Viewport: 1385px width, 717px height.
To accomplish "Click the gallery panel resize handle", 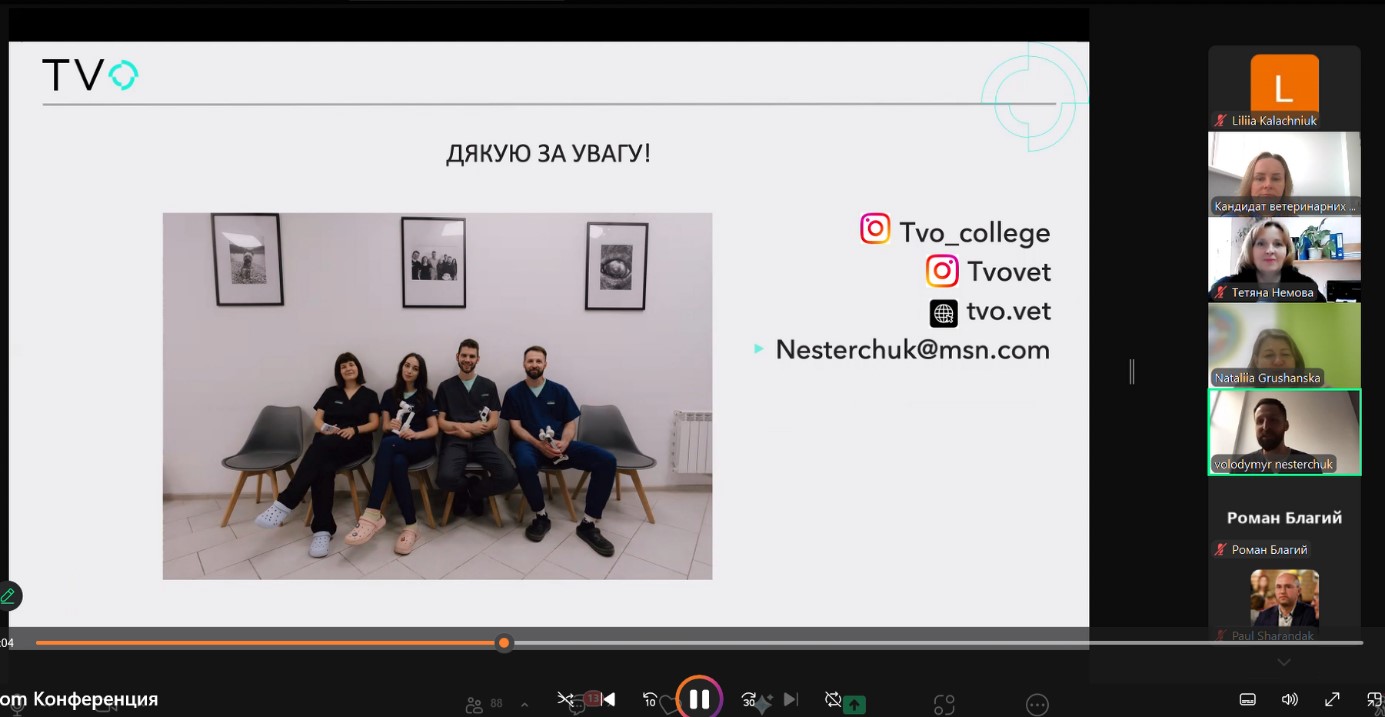I will [x=1132, y=372].
